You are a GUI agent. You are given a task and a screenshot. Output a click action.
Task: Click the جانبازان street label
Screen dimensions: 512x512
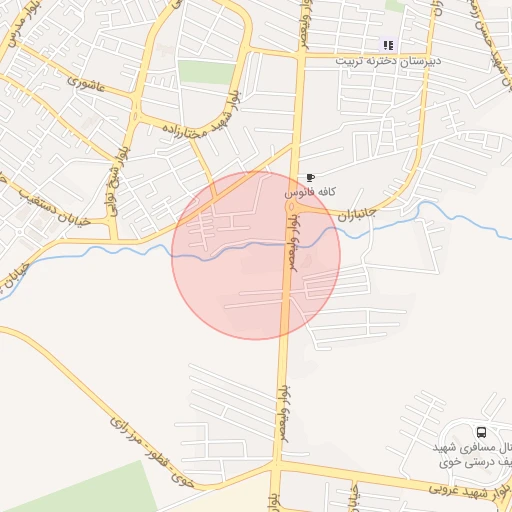click(x=357, y=215)
